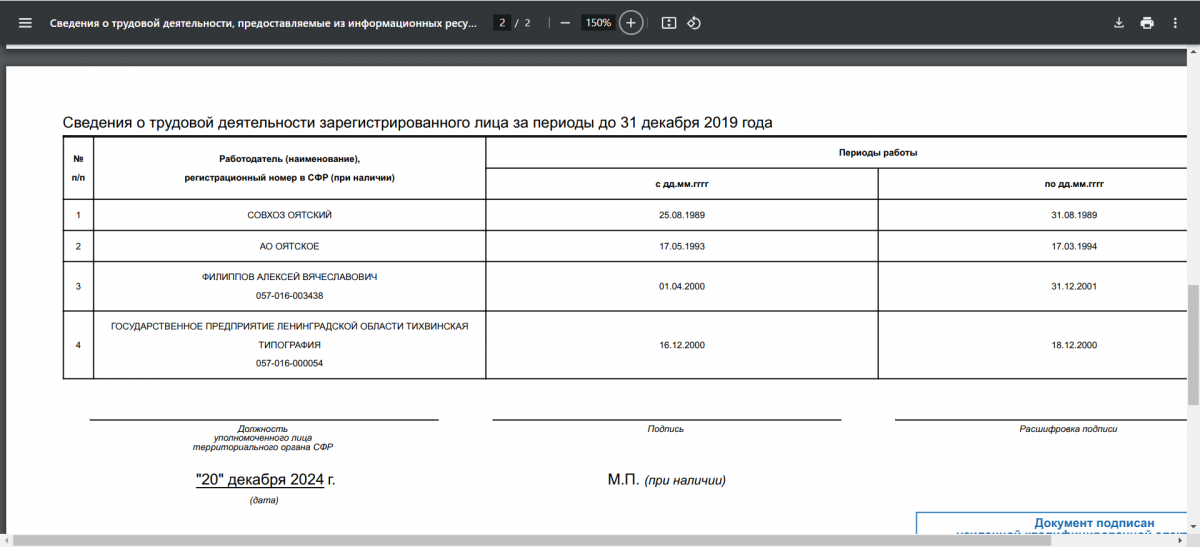Click registration number 057-016-003438
Image resolution: width=1200 pixels, height=547 pixels.
coord(289,296)
